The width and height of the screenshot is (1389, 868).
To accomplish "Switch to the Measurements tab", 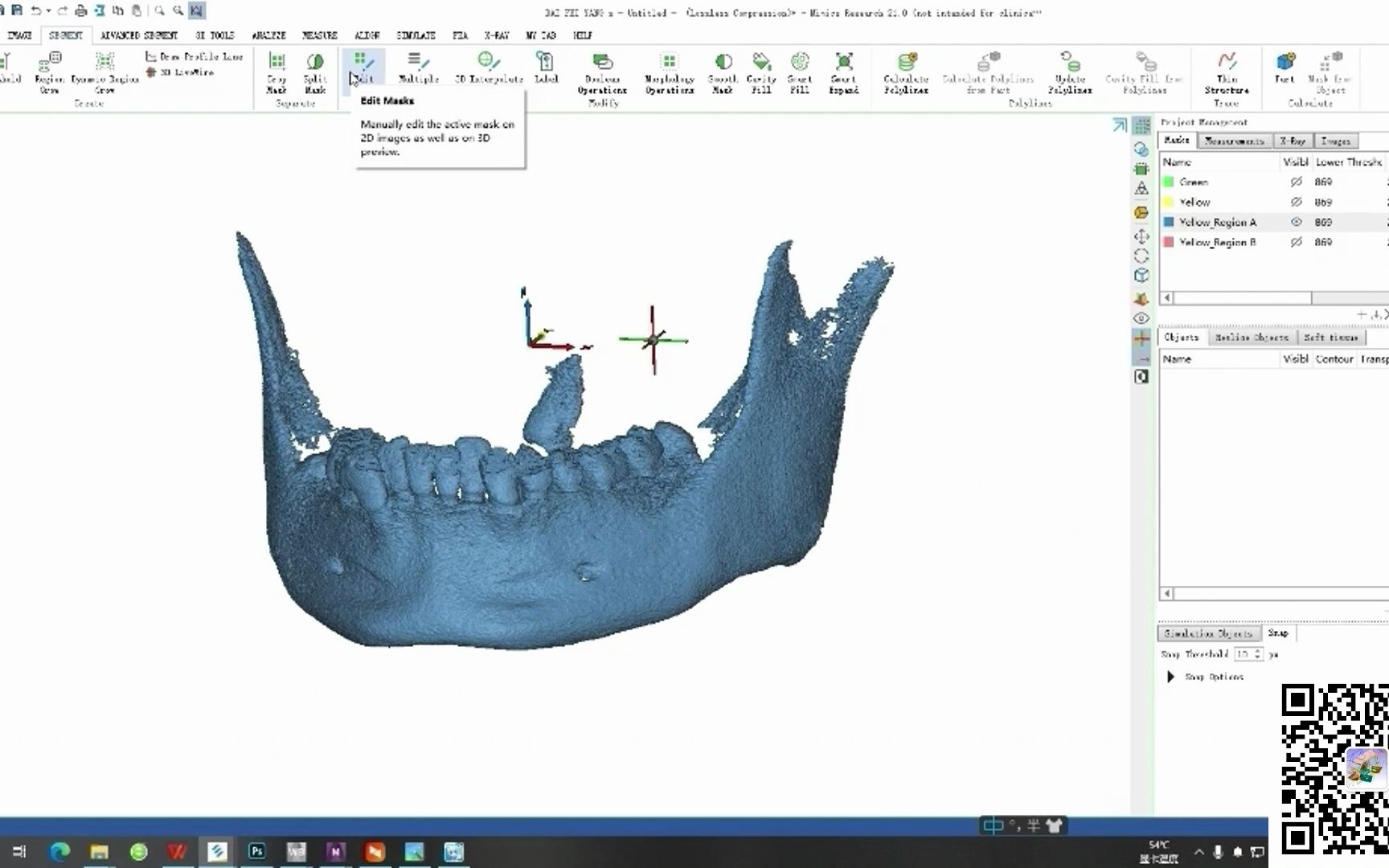I will coord(1234,141).
